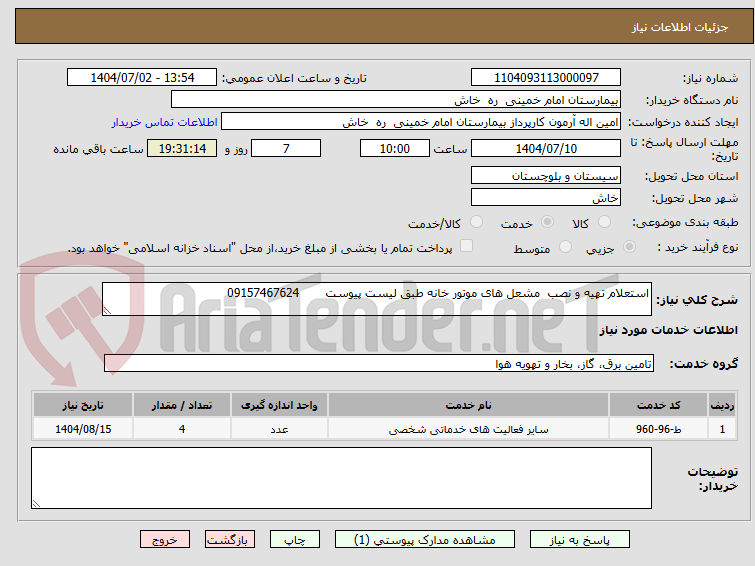The image size is (755, 566).
Task: Click cell سایر فعالیت های خدماتی شخصی
Action: [x=469, y=429]
